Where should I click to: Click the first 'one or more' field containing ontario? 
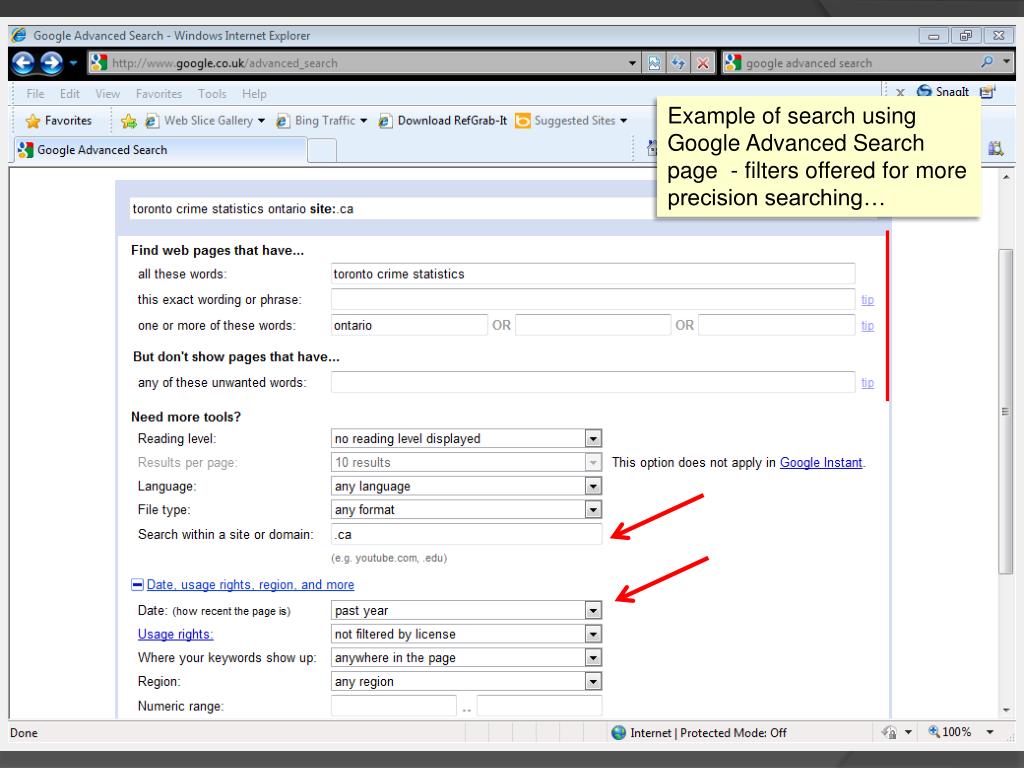coord(409,325)
